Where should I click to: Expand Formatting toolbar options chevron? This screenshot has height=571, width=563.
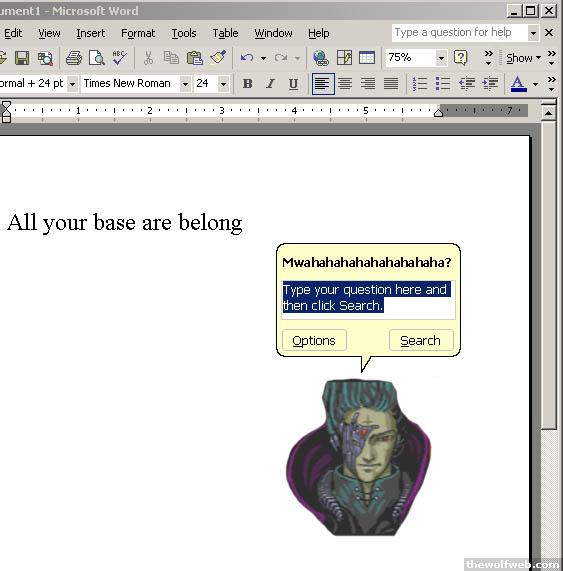pyautogui.click(x=551, y=84)
